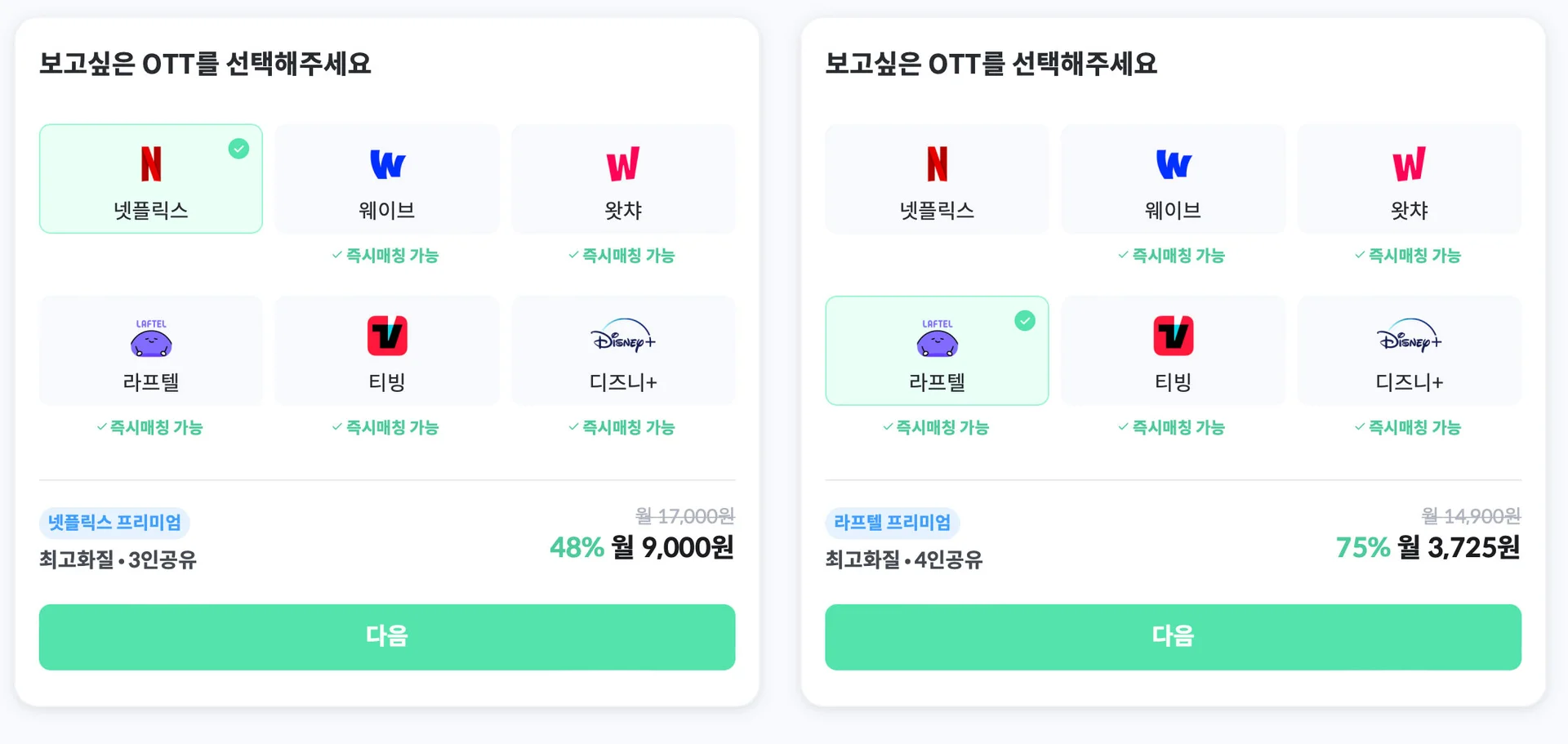Image resolution: width=1568 pixels, height=744 pixels.
Task: Select the Disney+ logo in left panel
Action: tap(623, 335)
